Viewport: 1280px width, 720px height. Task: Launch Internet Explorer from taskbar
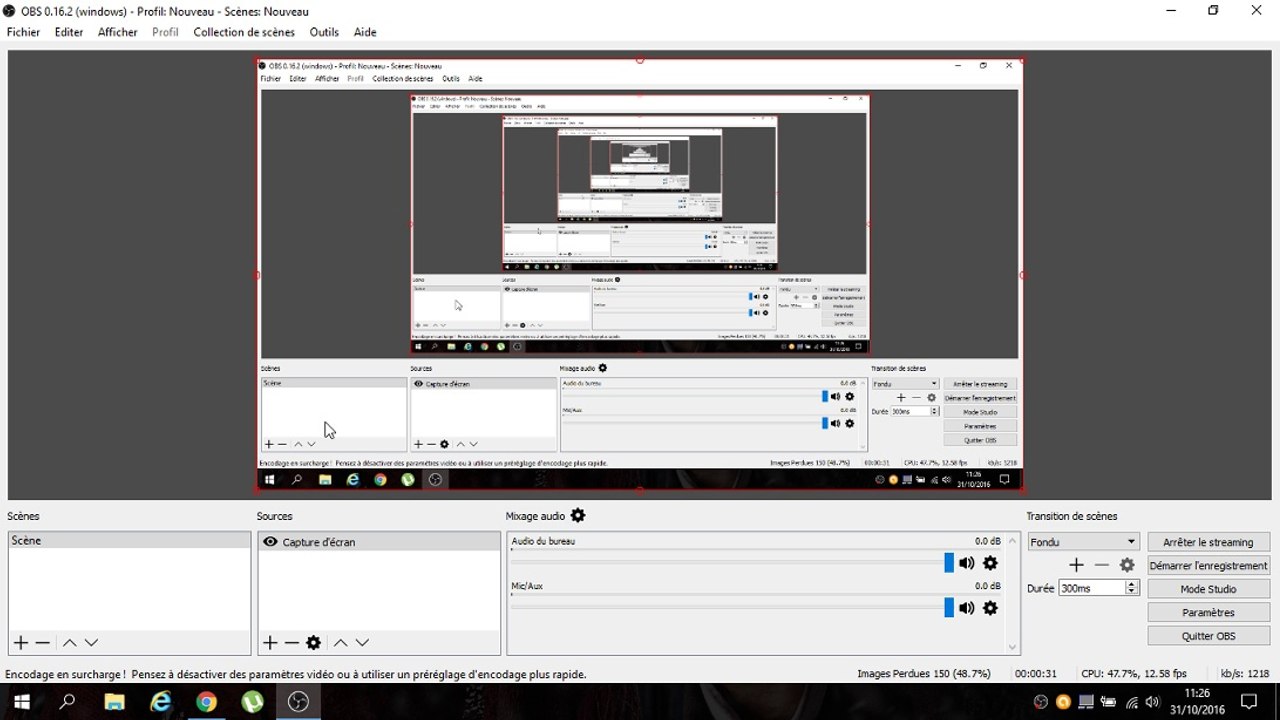click(160, 702)
